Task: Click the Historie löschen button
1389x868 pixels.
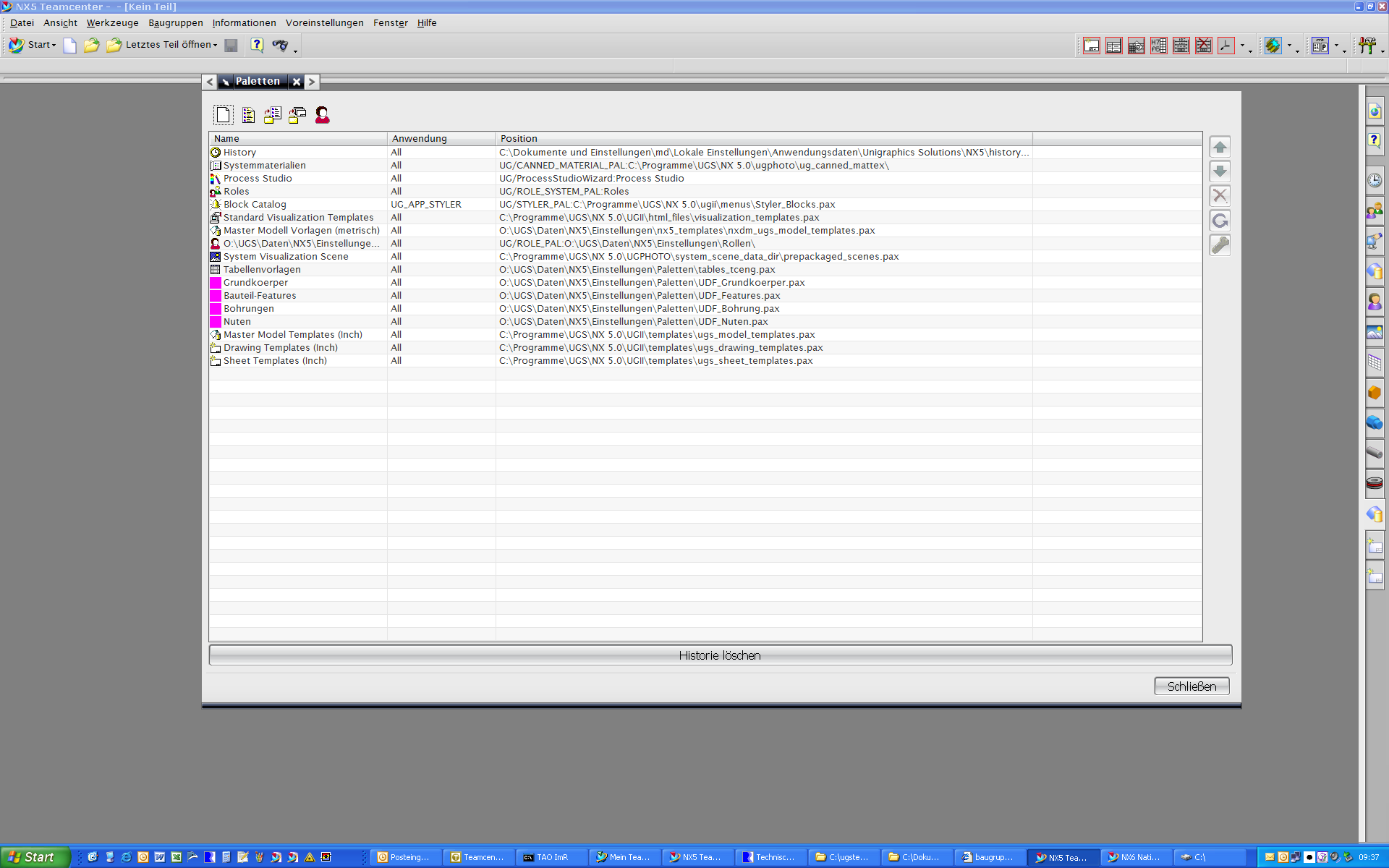Action: pos(720,655)
